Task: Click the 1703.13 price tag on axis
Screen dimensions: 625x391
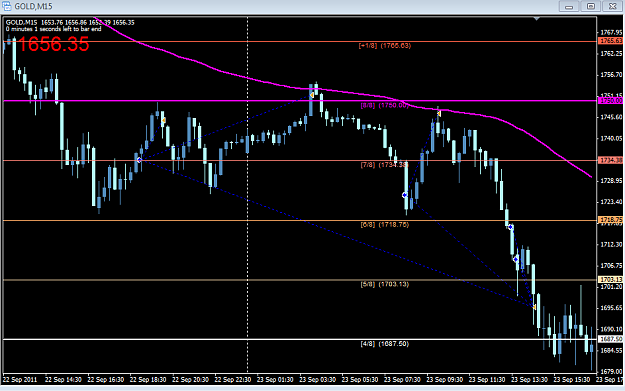Action: click(611, 279)
